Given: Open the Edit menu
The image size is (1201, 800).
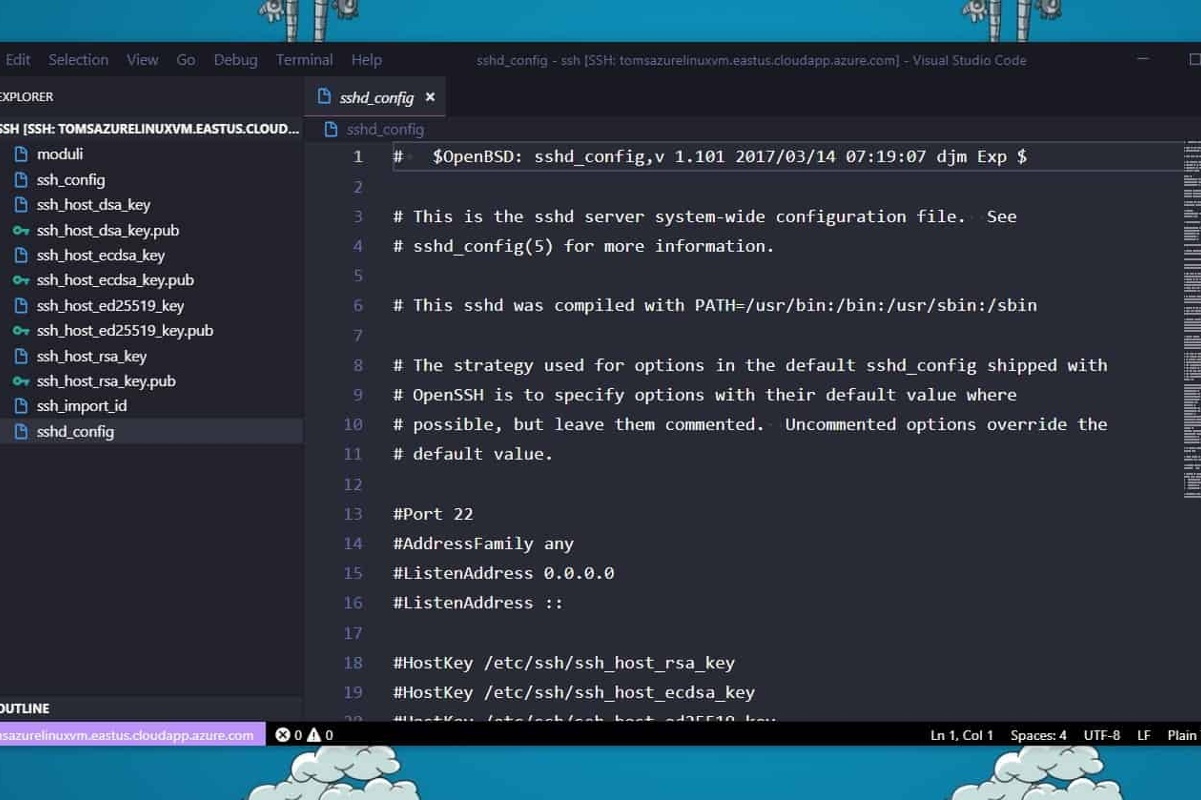Looking at the screenshot, I should pyautogui.click(x=18, y=60).
